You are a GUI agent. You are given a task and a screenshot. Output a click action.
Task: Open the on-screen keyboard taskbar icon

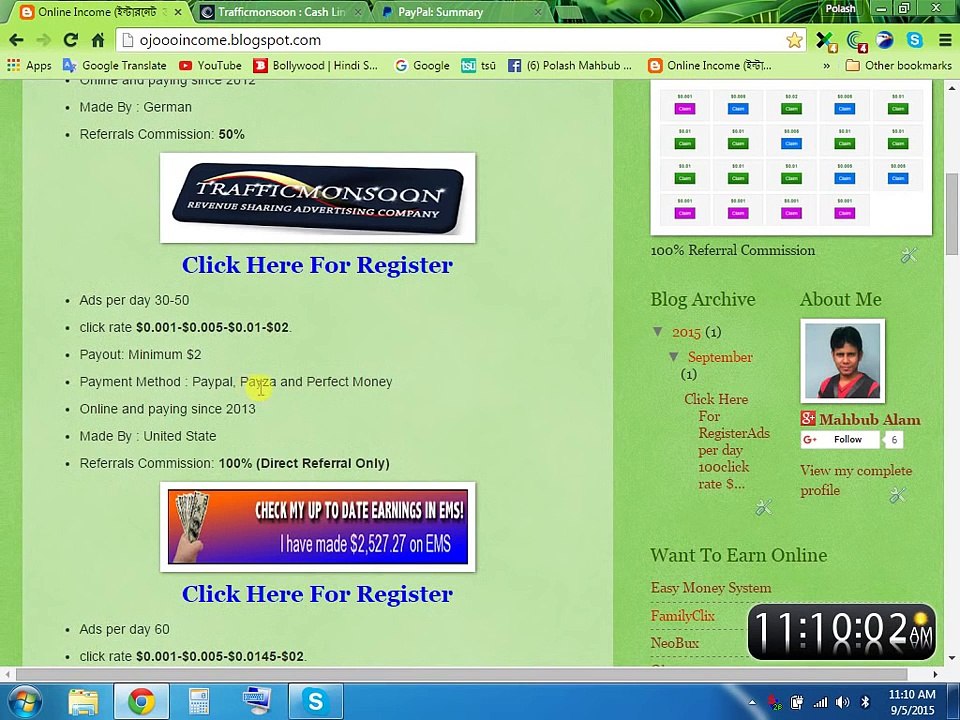[257, 702]
